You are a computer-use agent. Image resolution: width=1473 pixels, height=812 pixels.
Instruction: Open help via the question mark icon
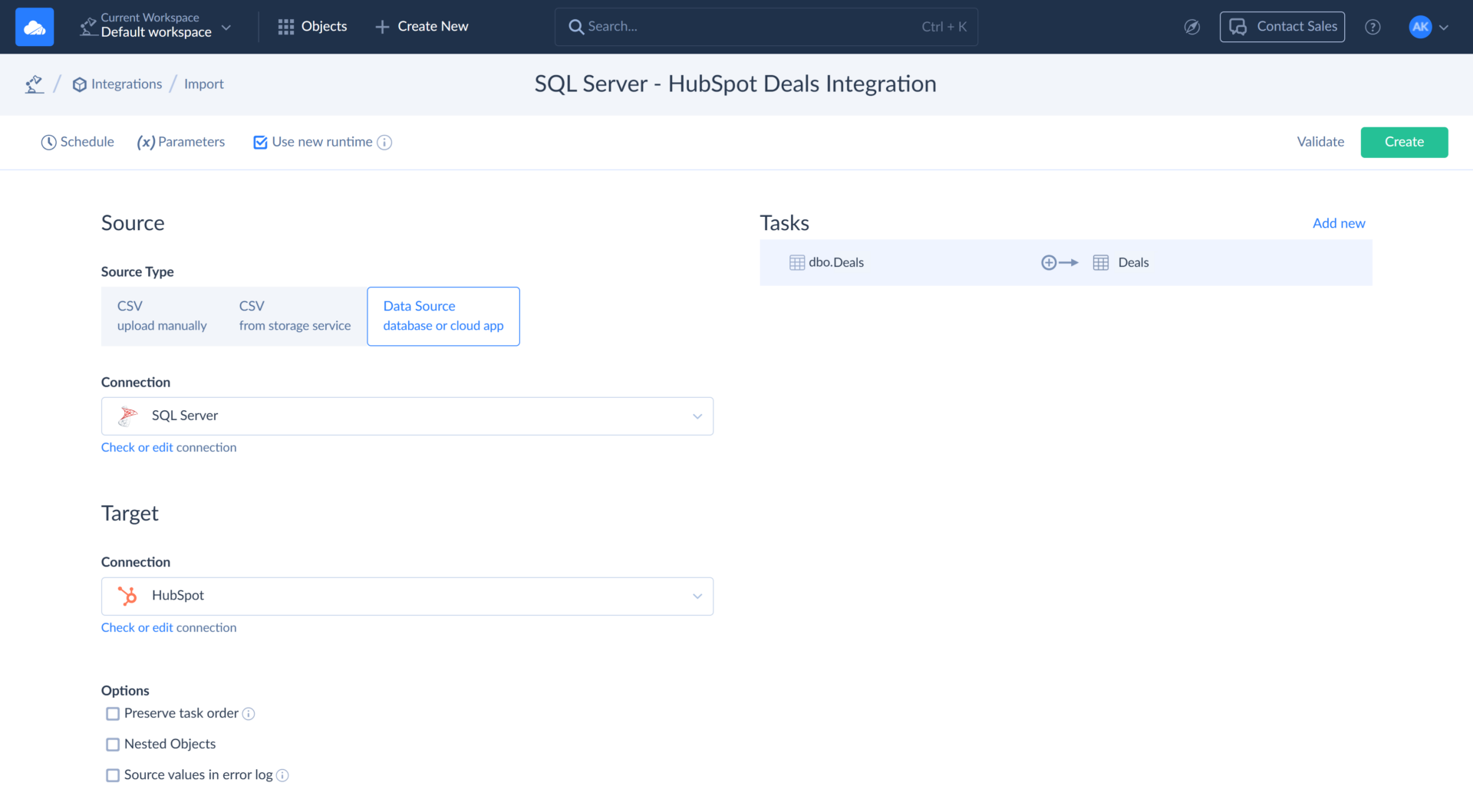tap(1372, 27)
